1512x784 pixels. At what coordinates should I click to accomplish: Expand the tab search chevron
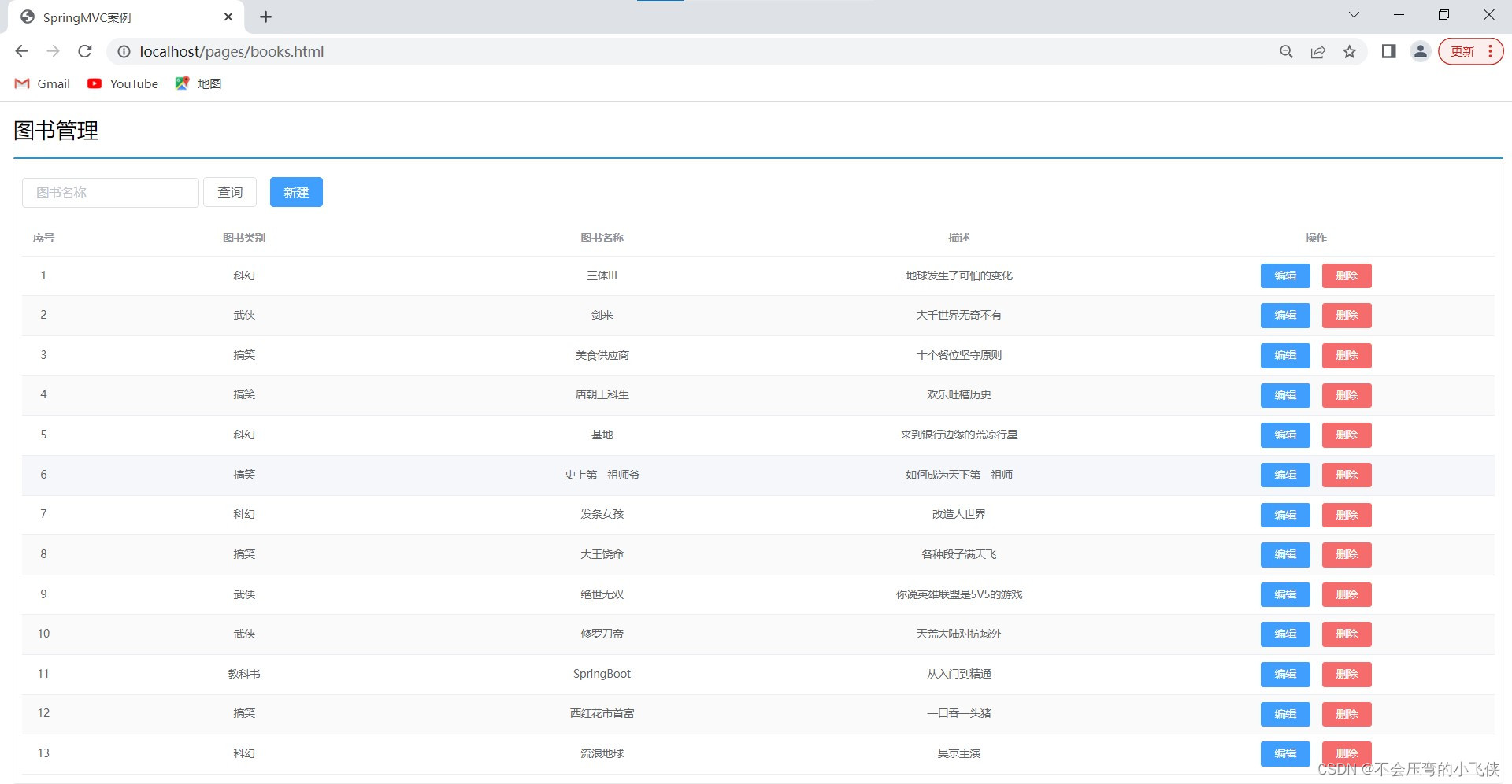click(x=1354, y=15)
